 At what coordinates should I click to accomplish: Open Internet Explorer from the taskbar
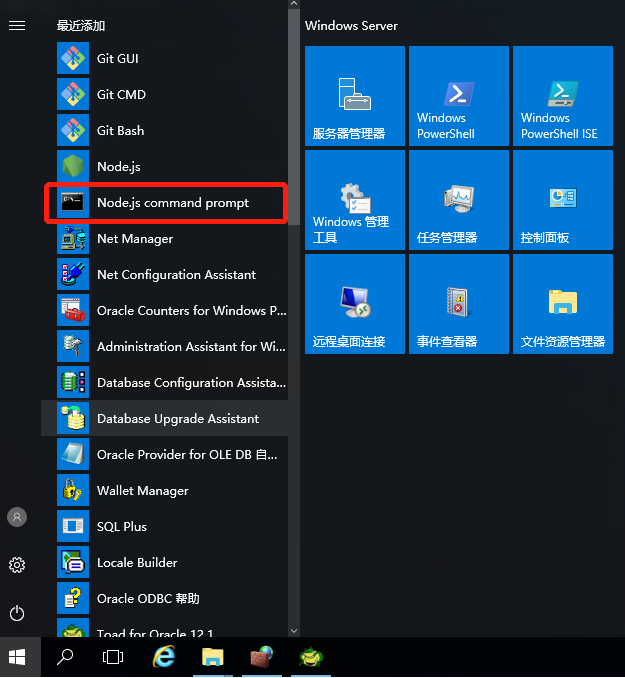point(163,657)
